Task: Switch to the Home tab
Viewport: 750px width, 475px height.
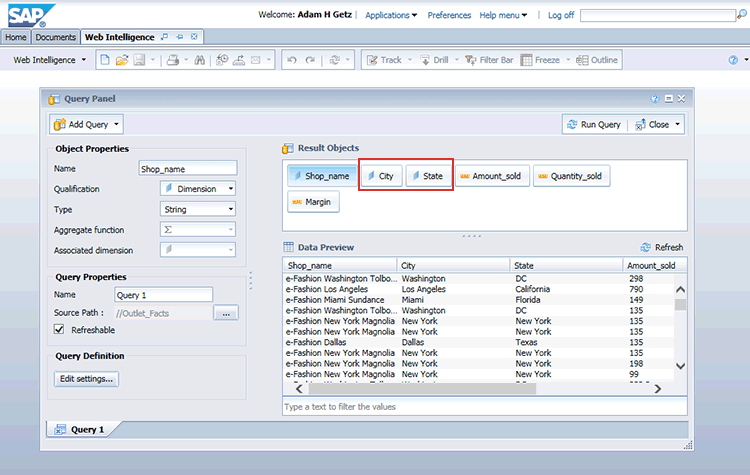Action: 15,37
